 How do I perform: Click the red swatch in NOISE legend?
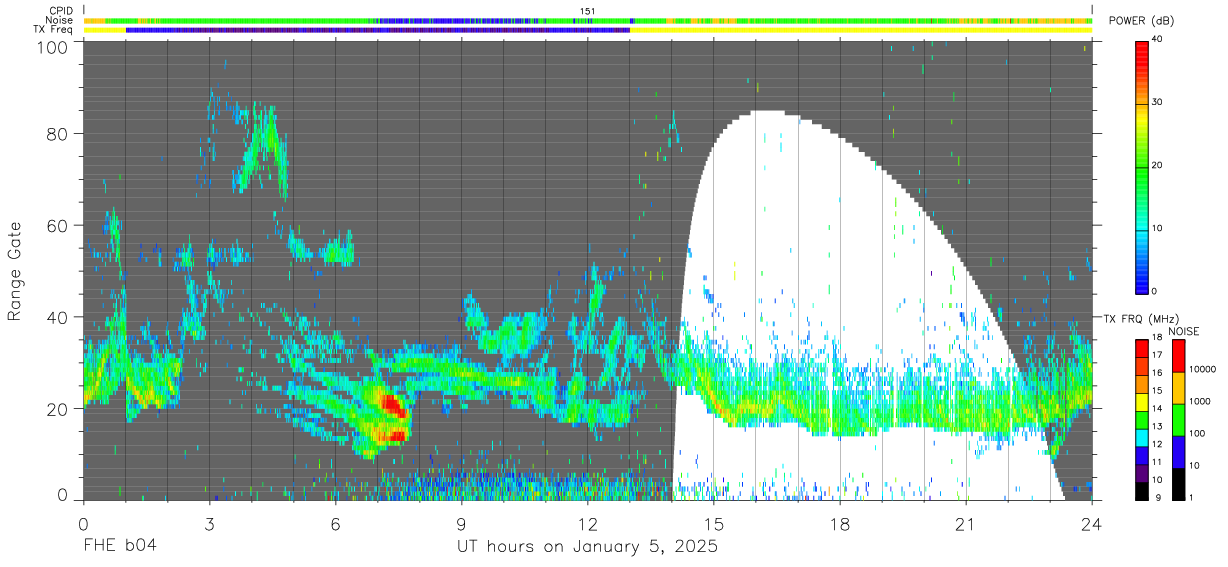(1179, 356)
